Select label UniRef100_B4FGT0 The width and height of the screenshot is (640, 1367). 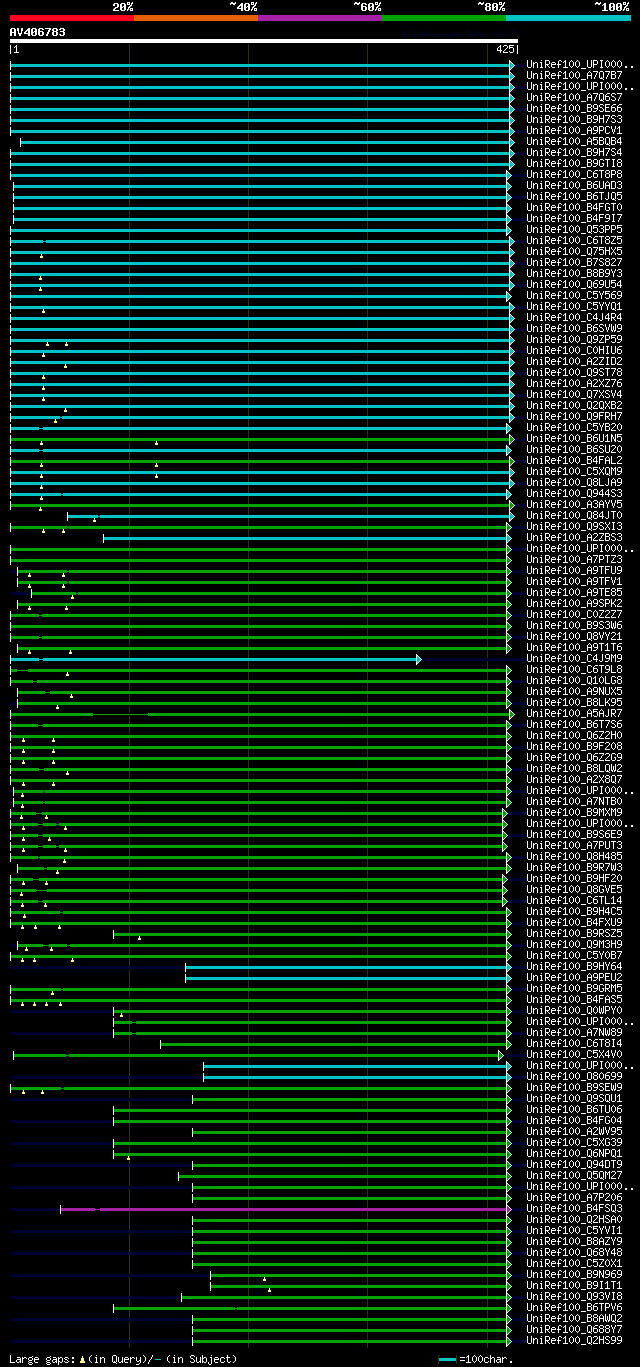click(x=574, y=208)
